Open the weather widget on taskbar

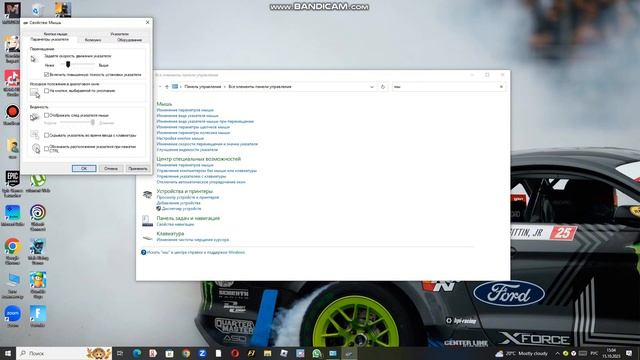[522, 353]
